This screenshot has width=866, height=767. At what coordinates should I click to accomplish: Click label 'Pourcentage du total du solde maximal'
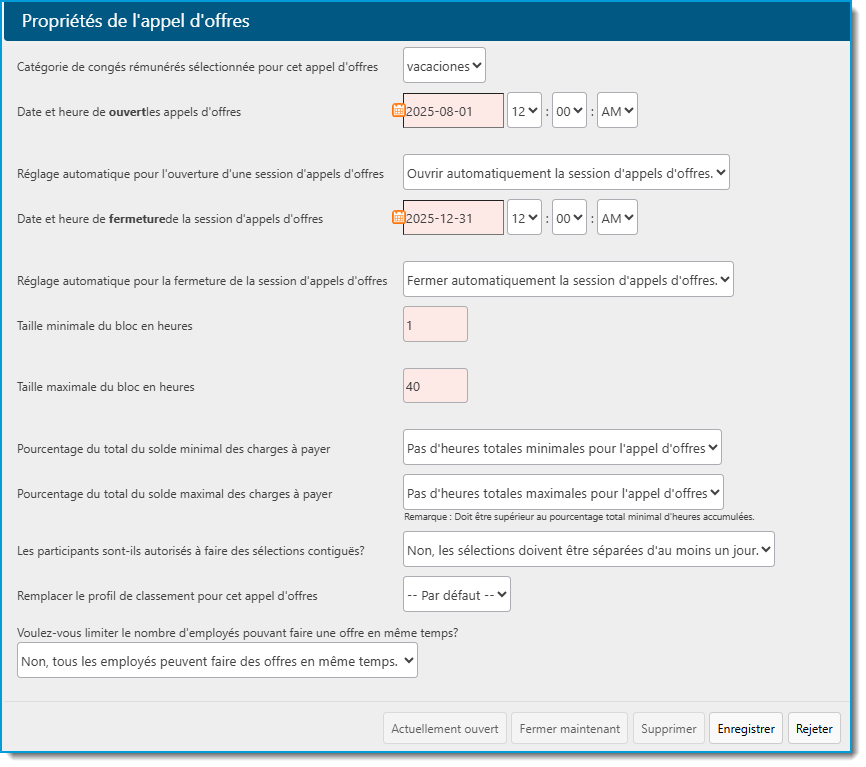(175, 494)
